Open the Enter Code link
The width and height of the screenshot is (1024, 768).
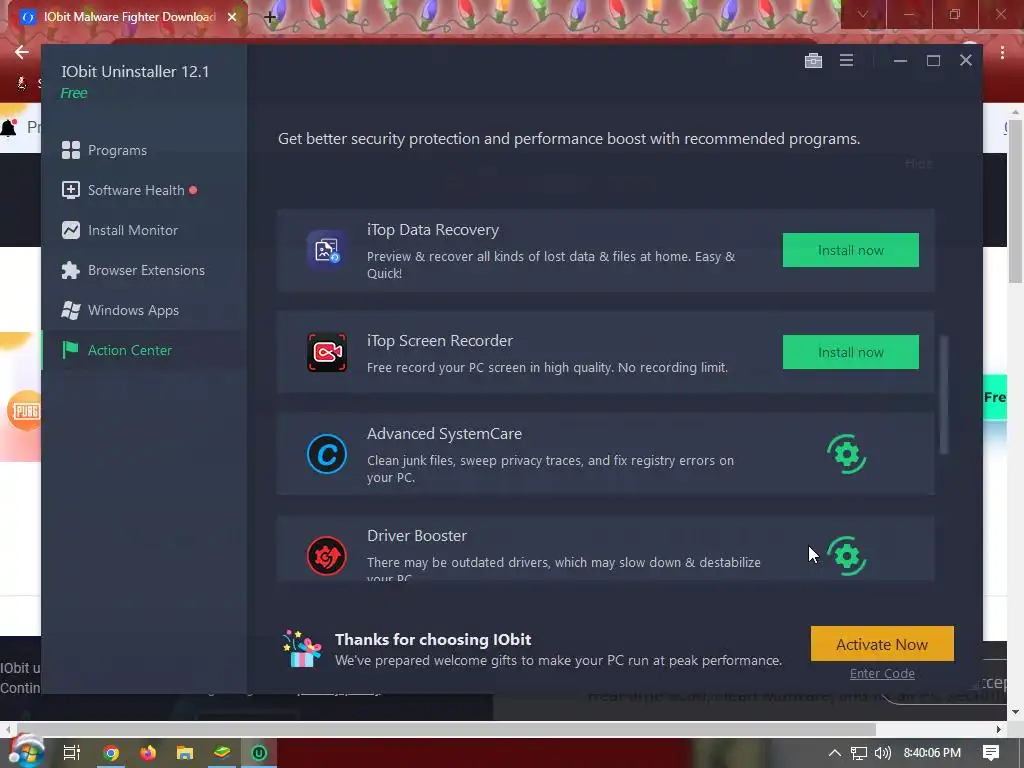coord(882,673)
